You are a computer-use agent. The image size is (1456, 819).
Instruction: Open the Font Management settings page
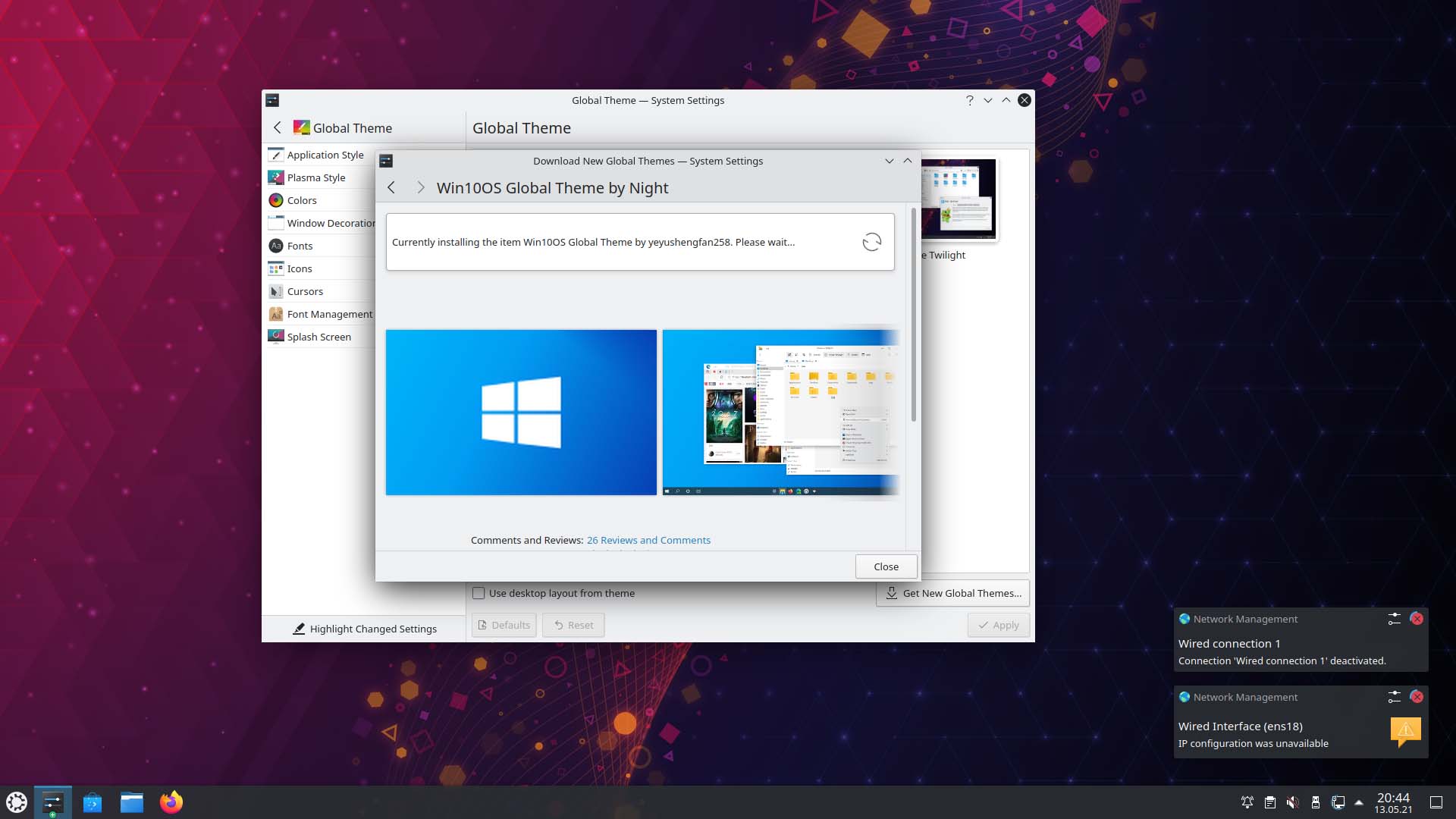coord(320,314)
